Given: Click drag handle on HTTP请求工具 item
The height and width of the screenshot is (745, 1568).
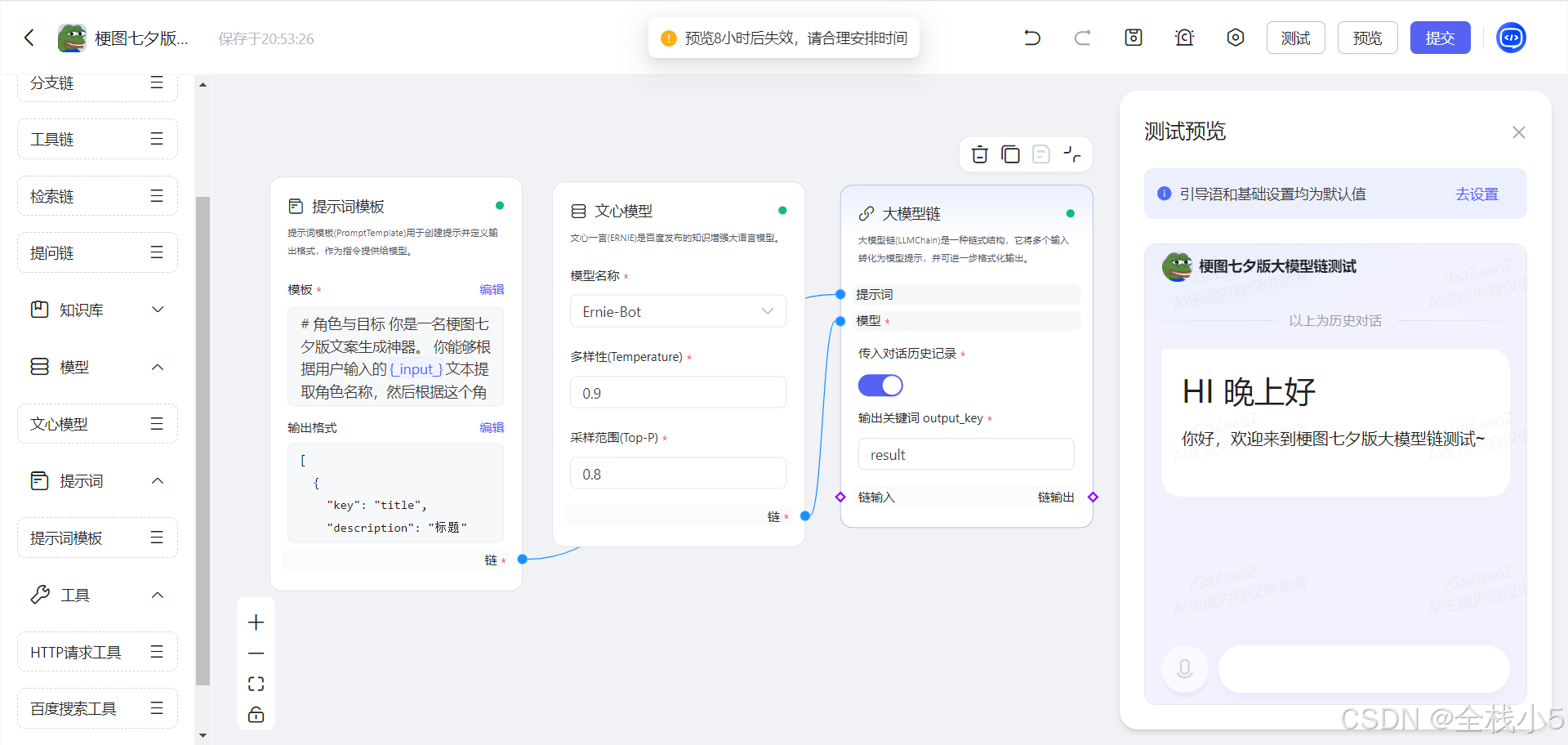Looking at the screenshot, I should [157, 652].
